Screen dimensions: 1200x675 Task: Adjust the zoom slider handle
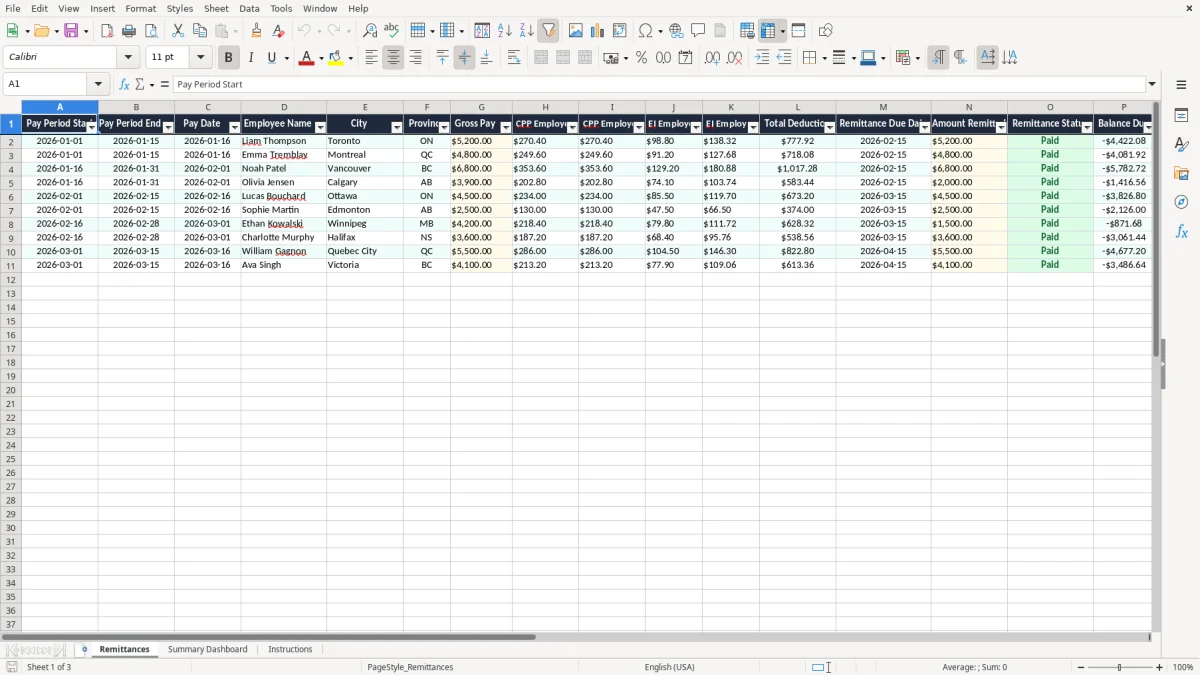(x=1120, y=667)
